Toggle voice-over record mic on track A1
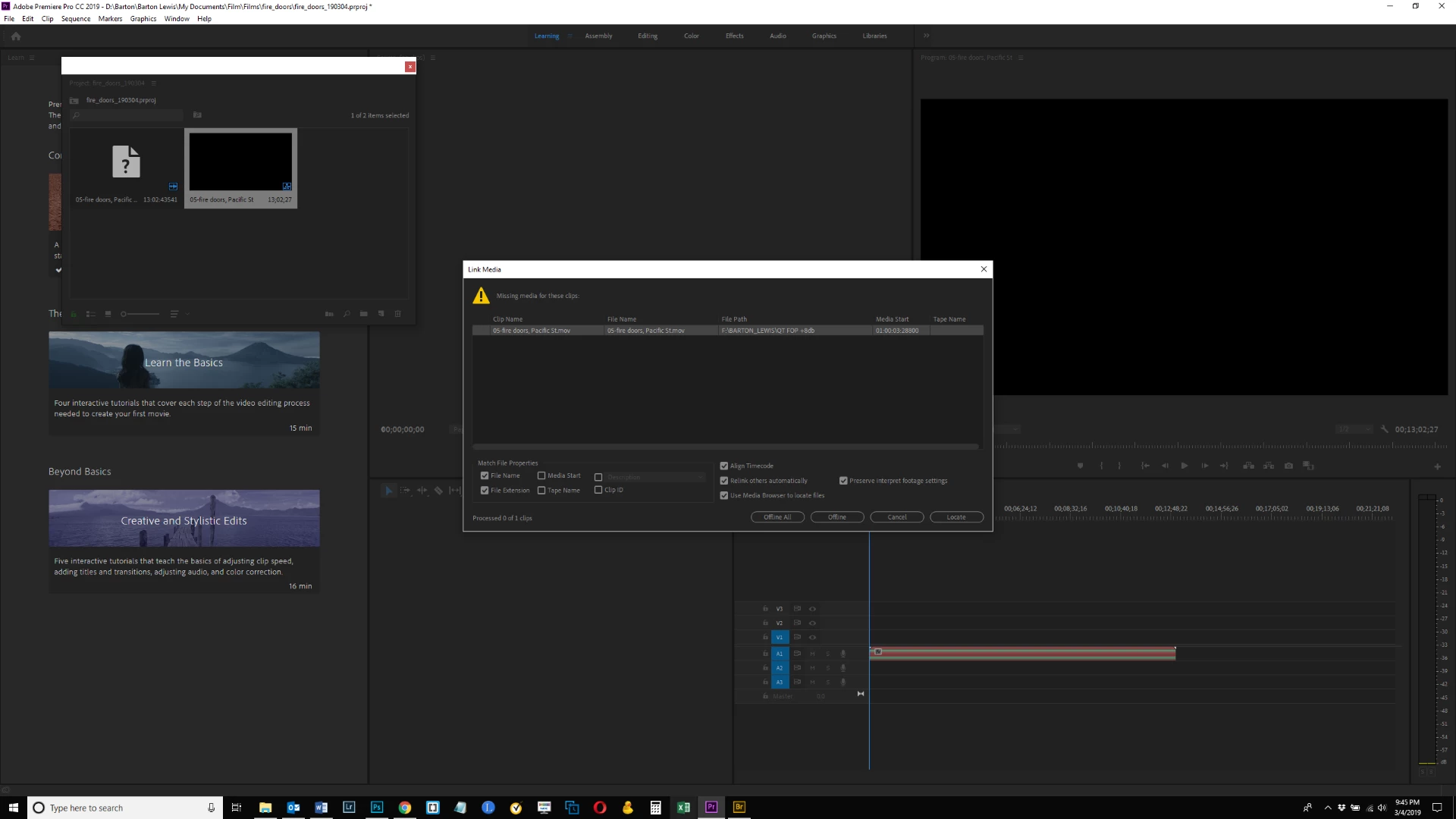1456x819 pixels. point(843,654)
